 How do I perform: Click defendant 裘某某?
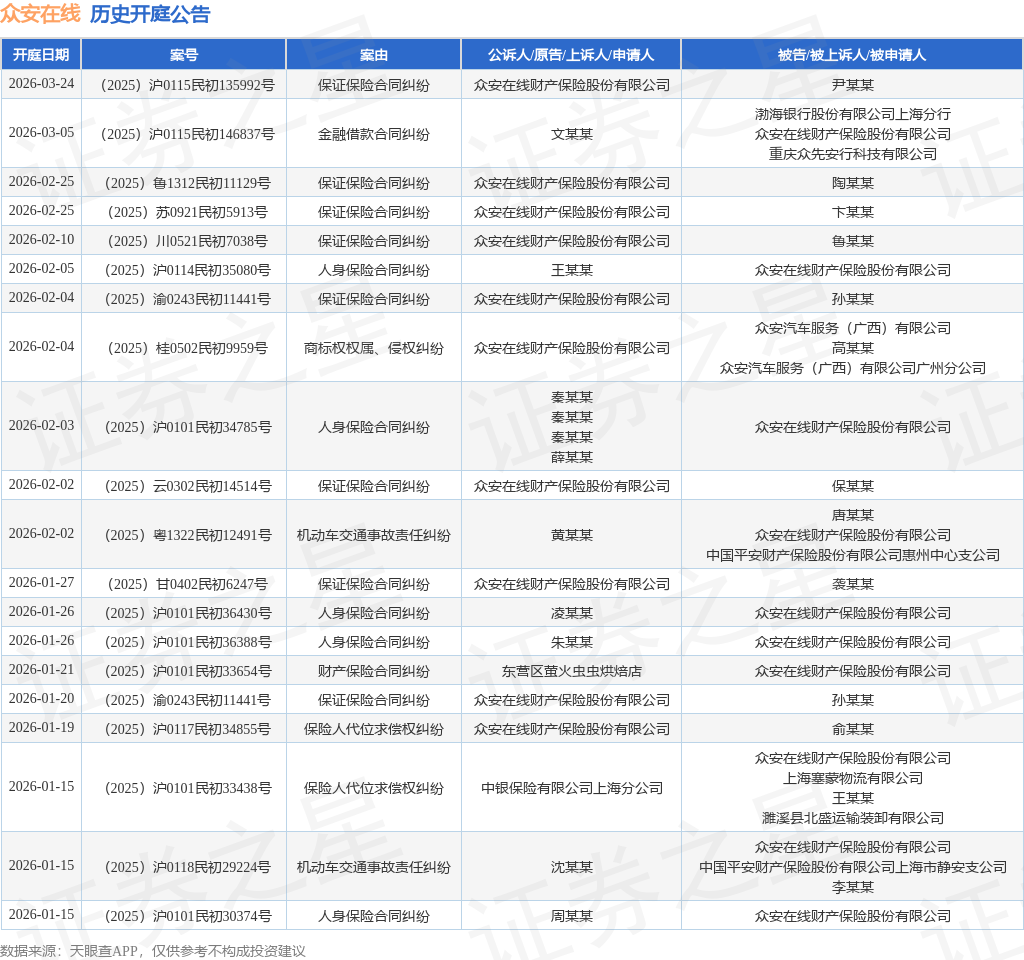point(852,584)
